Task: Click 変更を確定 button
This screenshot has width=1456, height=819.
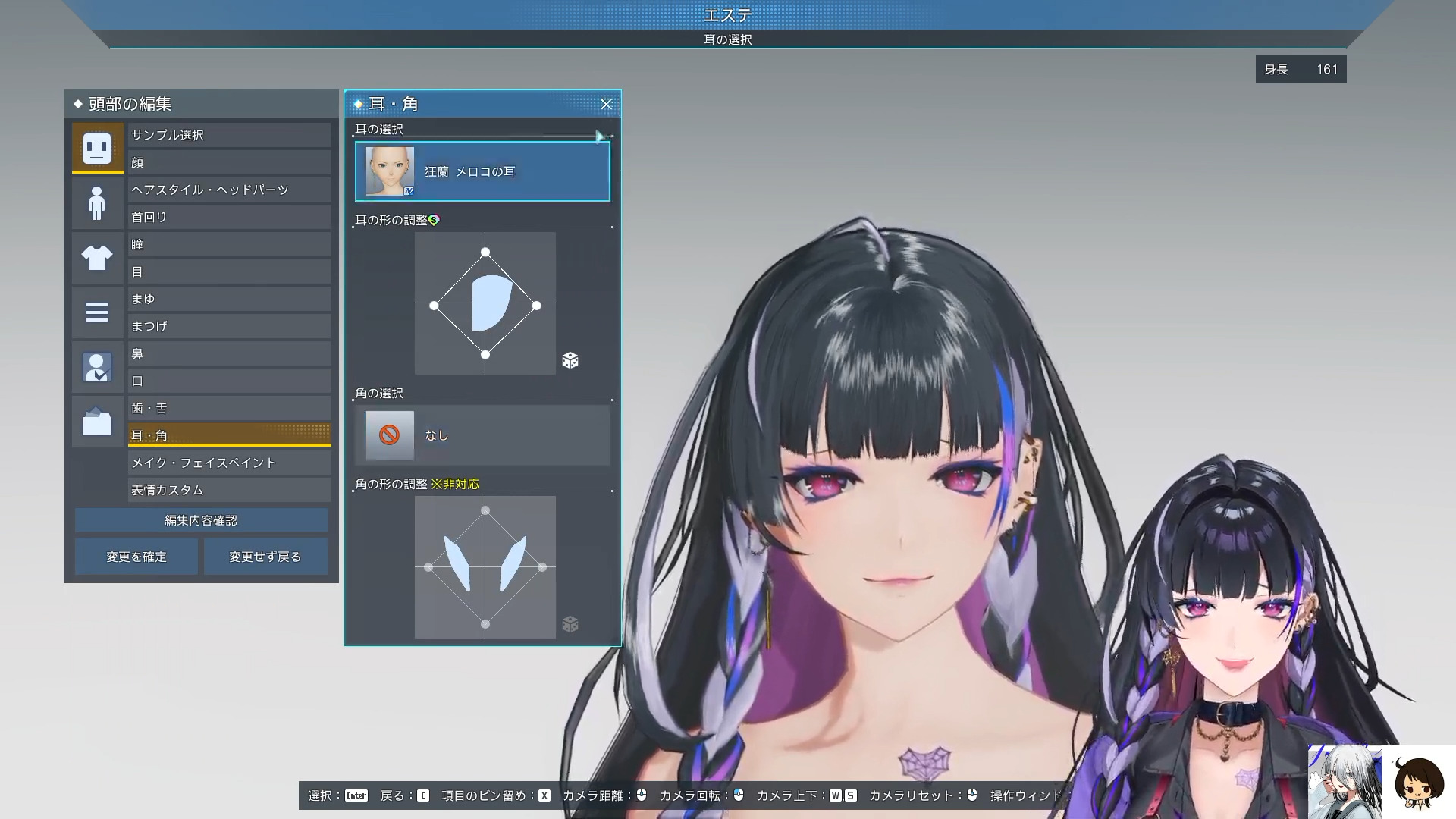Action: pos(136,557)
